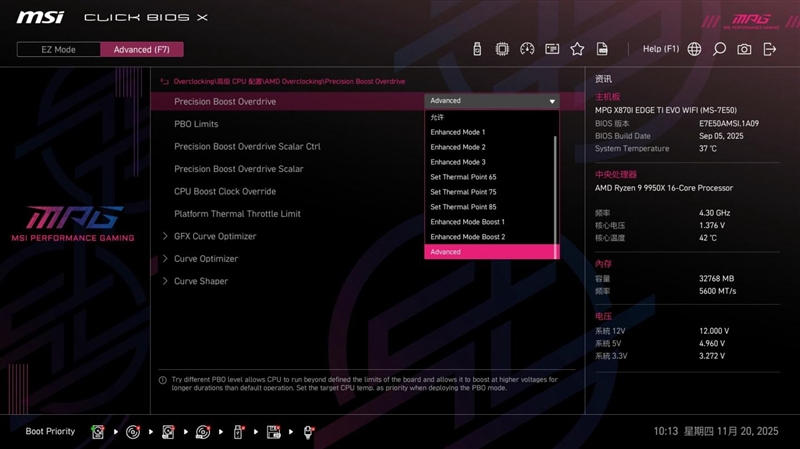
Task: Select the floppy disk boot device icon
Action: coord(273,432)
